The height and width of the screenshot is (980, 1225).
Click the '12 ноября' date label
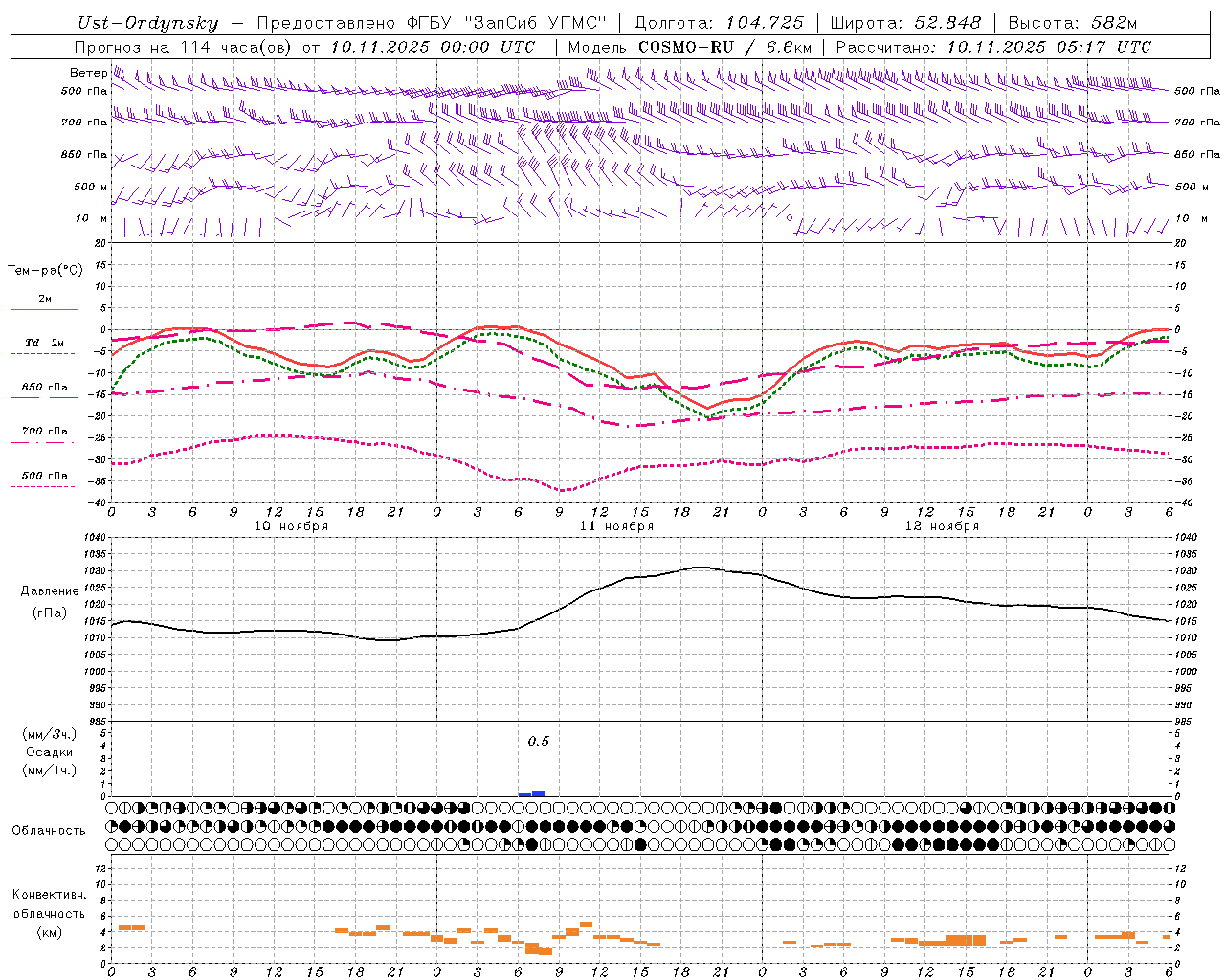(942, 526)
